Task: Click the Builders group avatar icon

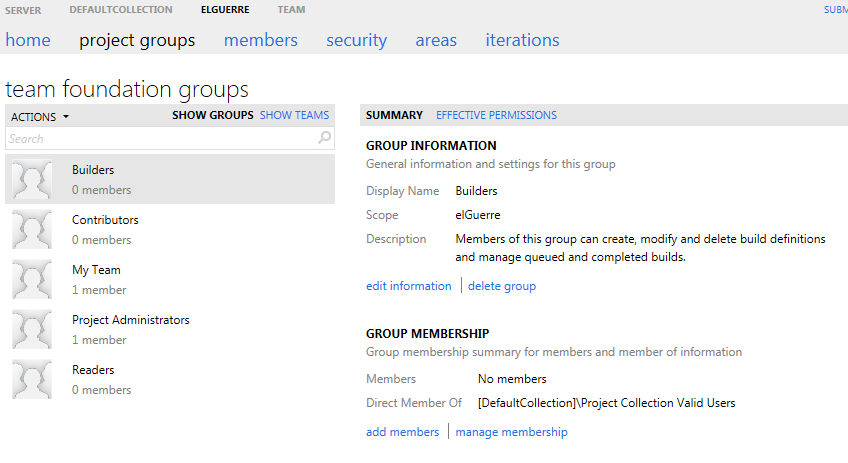Action: pos(31,180)
